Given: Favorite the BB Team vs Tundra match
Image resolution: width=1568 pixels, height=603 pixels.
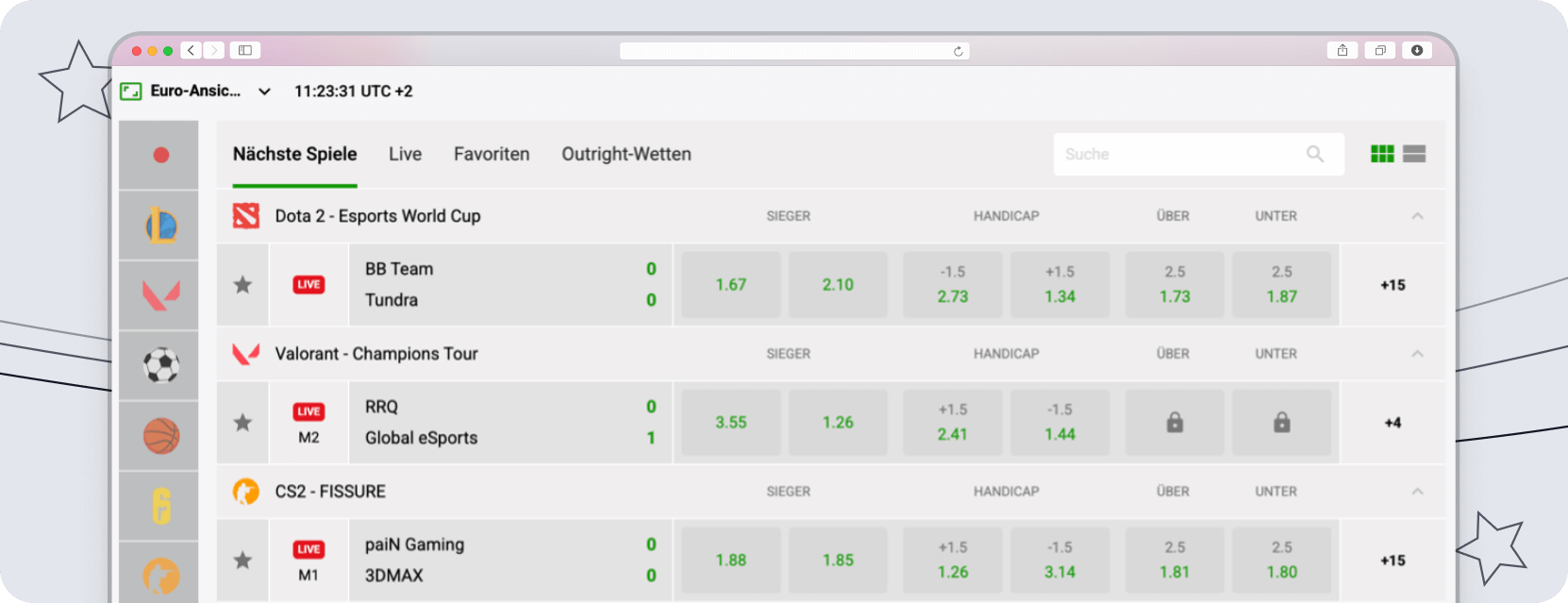Looking at the screenshot, I should click(x=242, y=284).
